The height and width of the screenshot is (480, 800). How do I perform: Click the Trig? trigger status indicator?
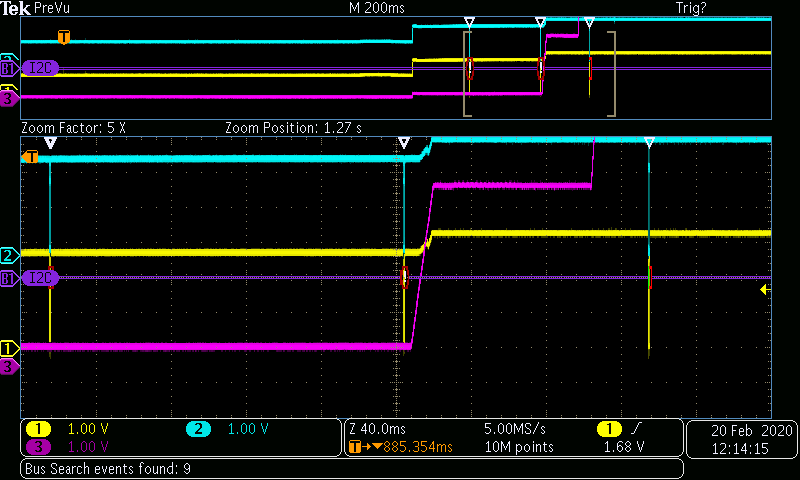(691, 8)
